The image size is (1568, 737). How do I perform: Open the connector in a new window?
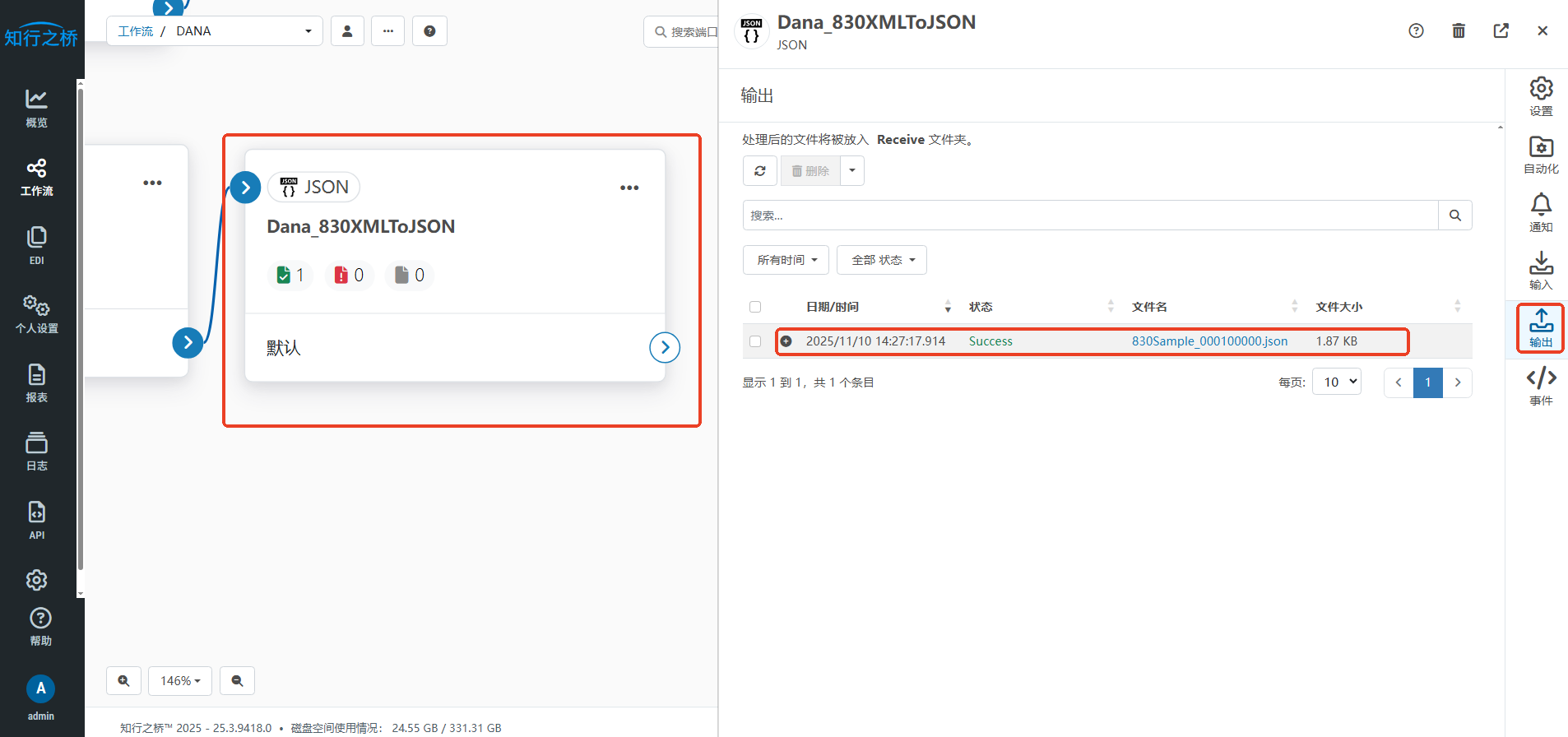coord(1501,31)
